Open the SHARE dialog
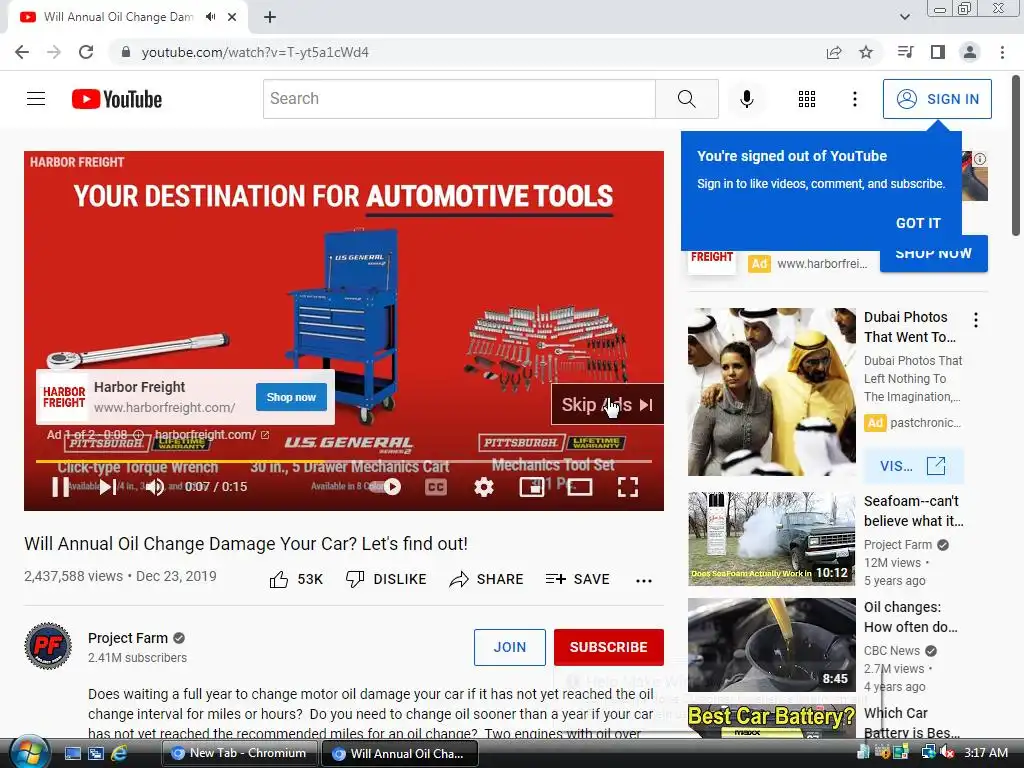Image resolution: width=1024 pixels, height=768 pixels. point(487,579)
